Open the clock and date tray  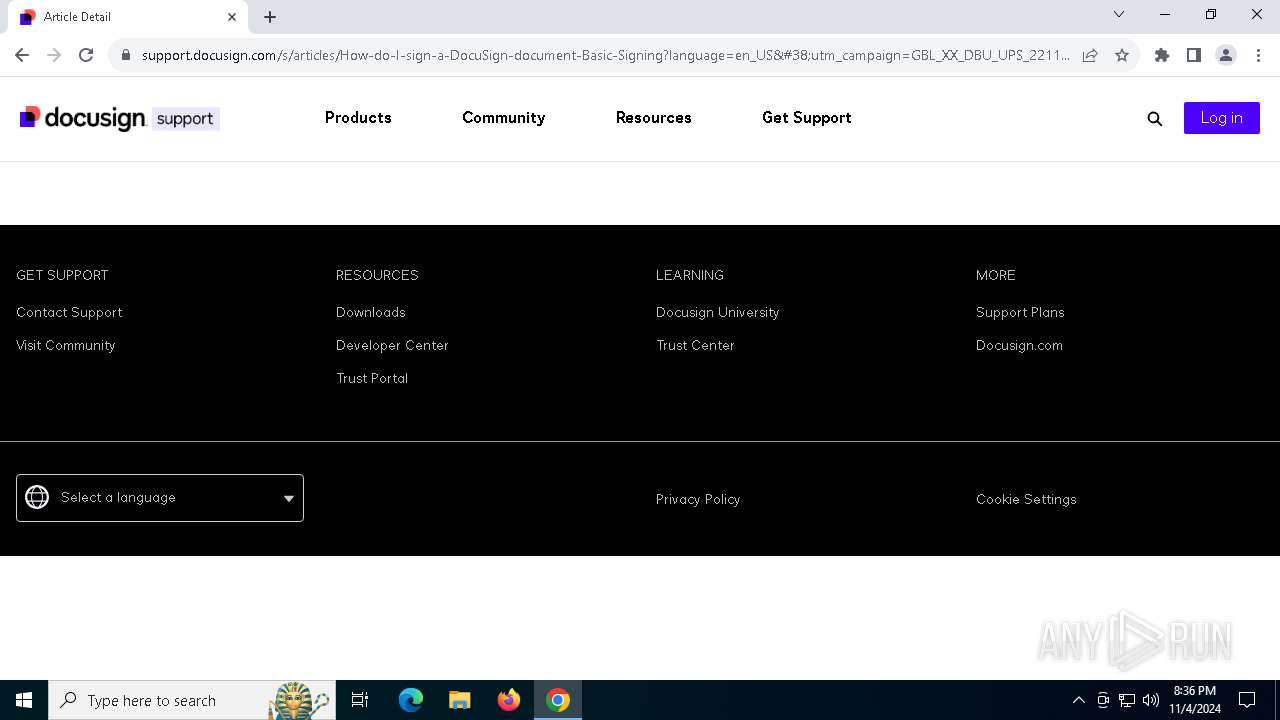click(x=1195, y=700)
